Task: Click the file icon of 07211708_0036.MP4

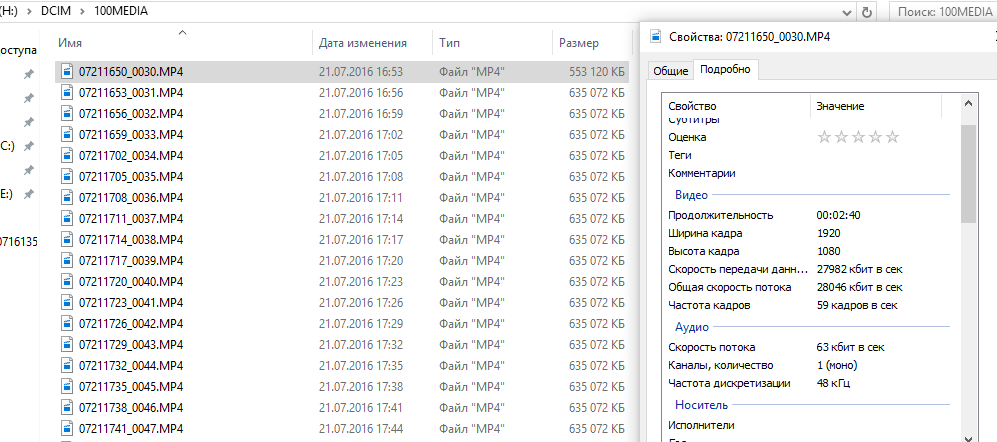Action: point(67,198)
